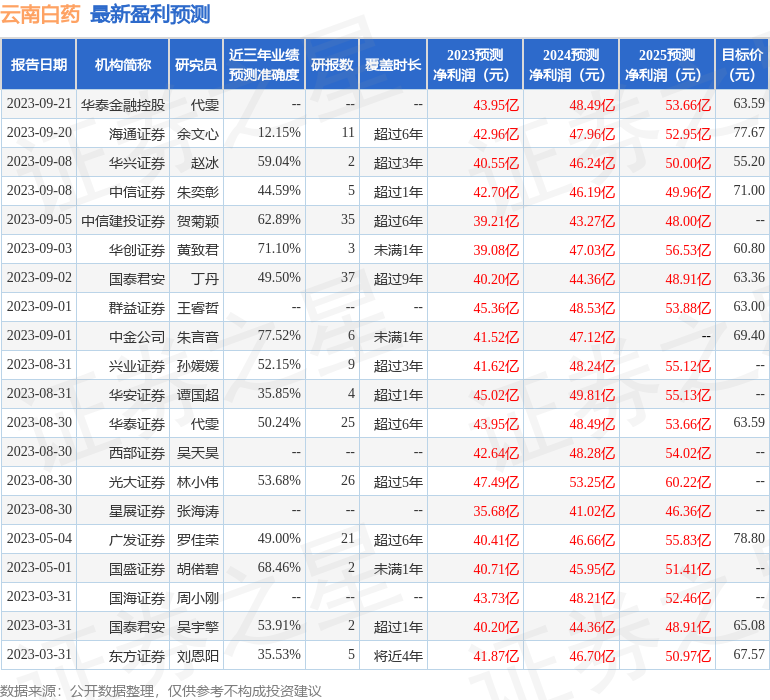
Task: Click researcher 丁丹
Action: tap(205, 279)
